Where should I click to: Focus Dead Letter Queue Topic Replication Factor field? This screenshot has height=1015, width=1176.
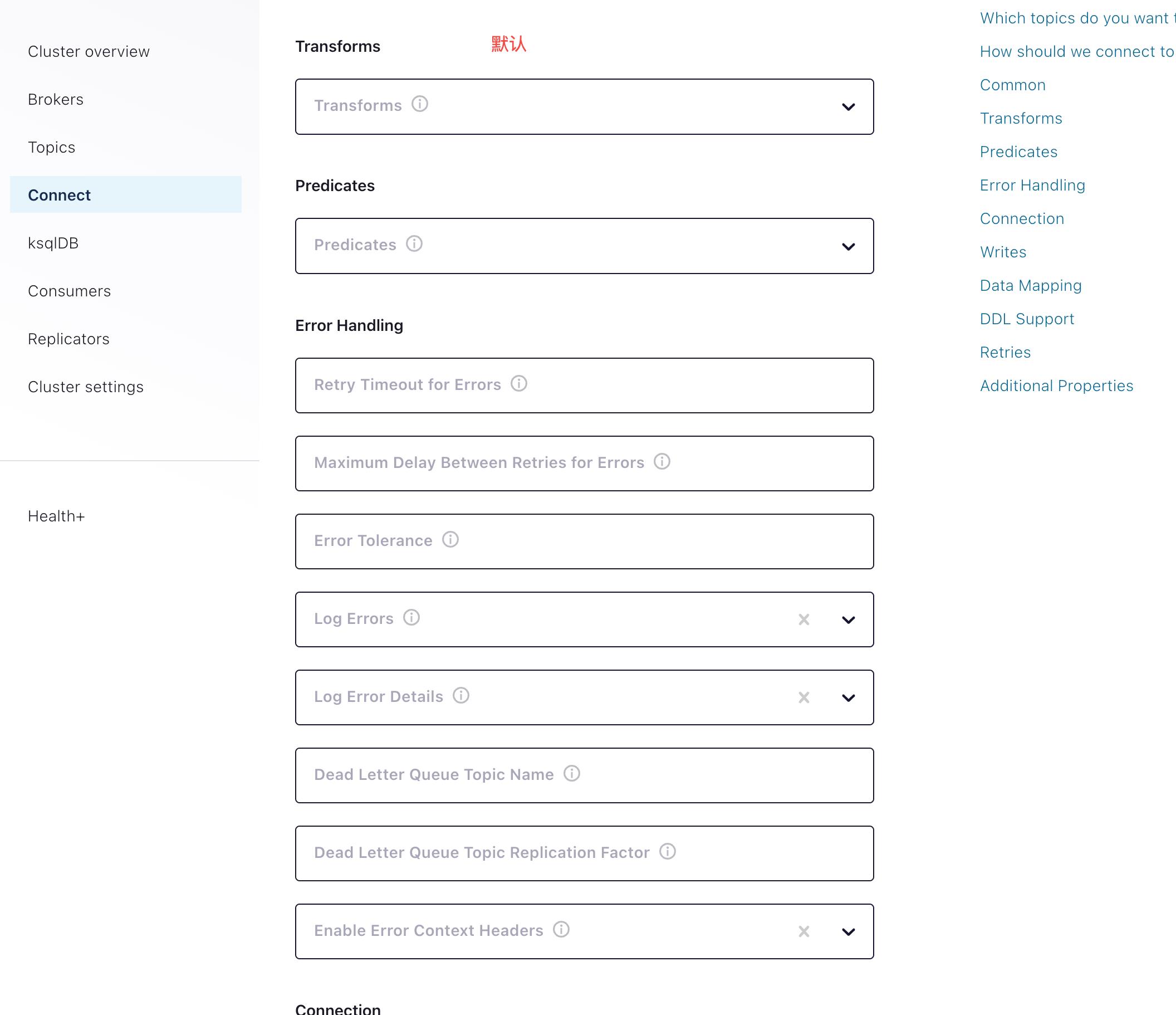coord(584,853)
